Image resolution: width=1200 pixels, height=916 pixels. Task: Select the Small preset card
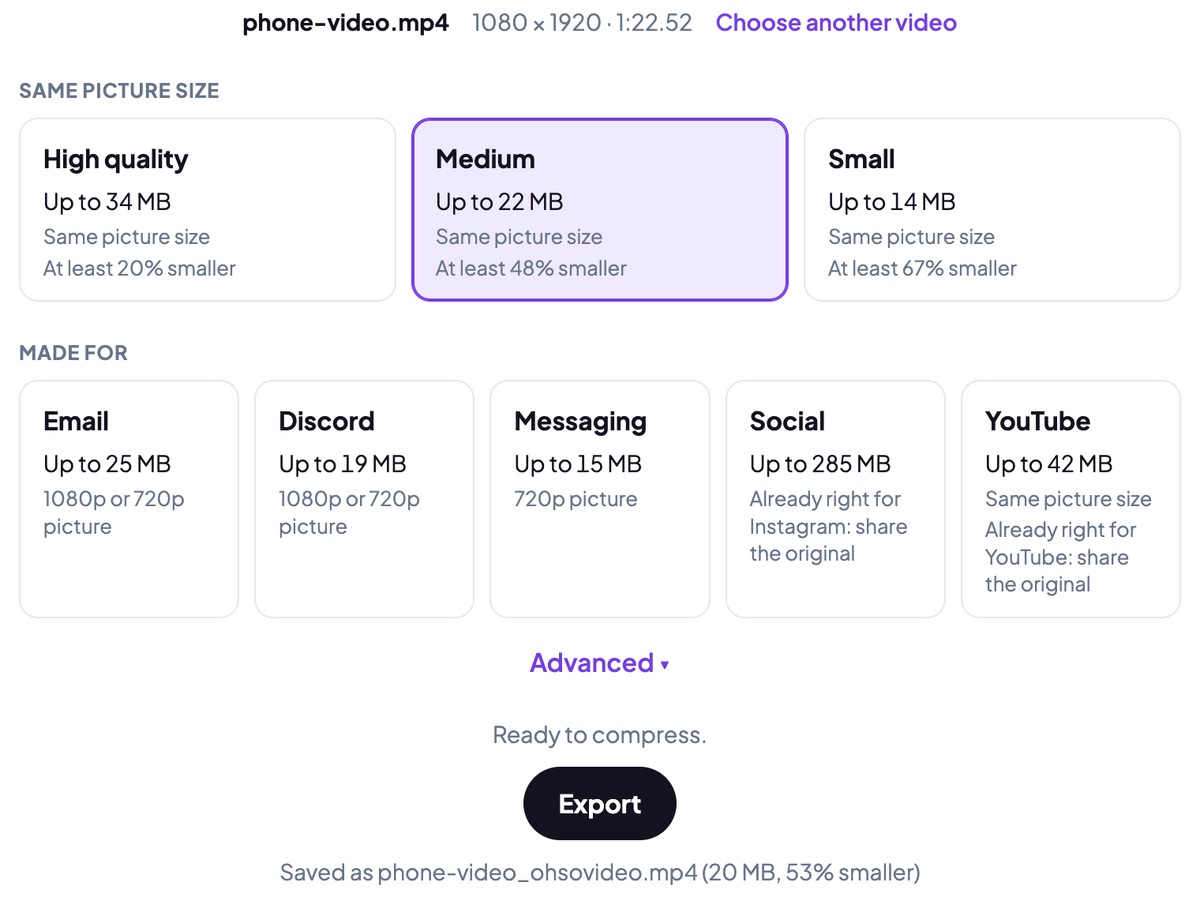coord(992,210)
